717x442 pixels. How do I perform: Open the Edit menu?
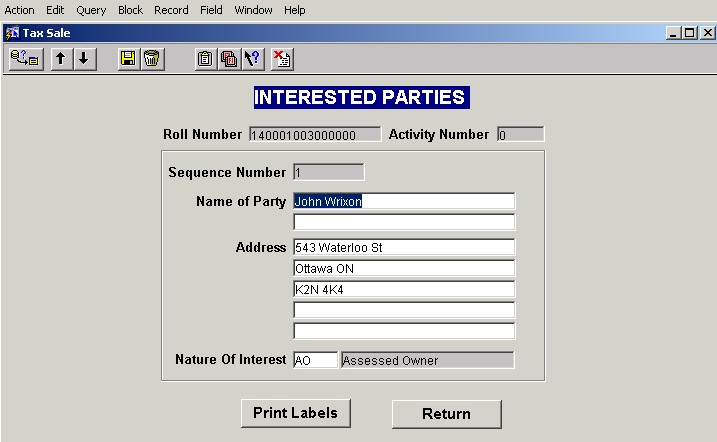55,10
